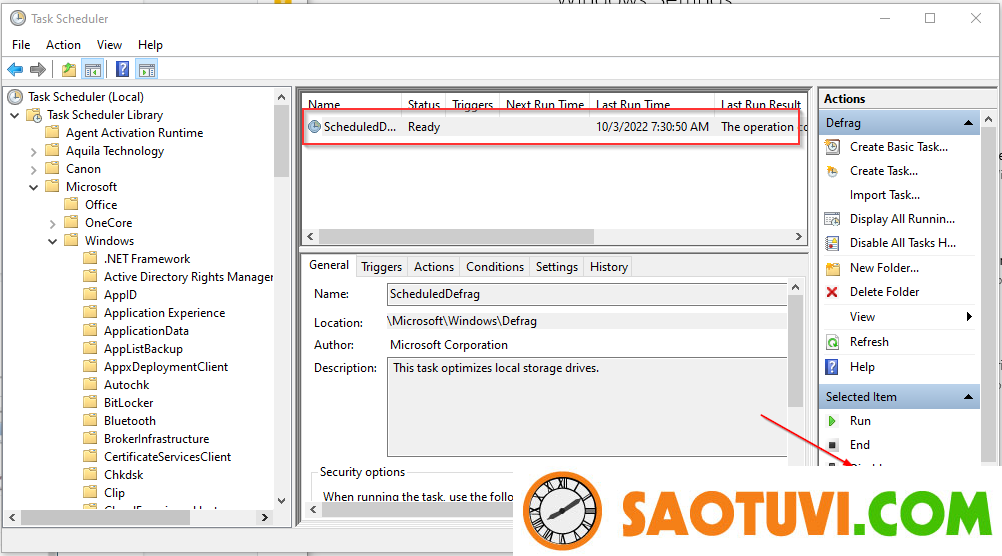Select the .NET Framework tree folder
The image size is (1002, 556).
tap(147, 259)
